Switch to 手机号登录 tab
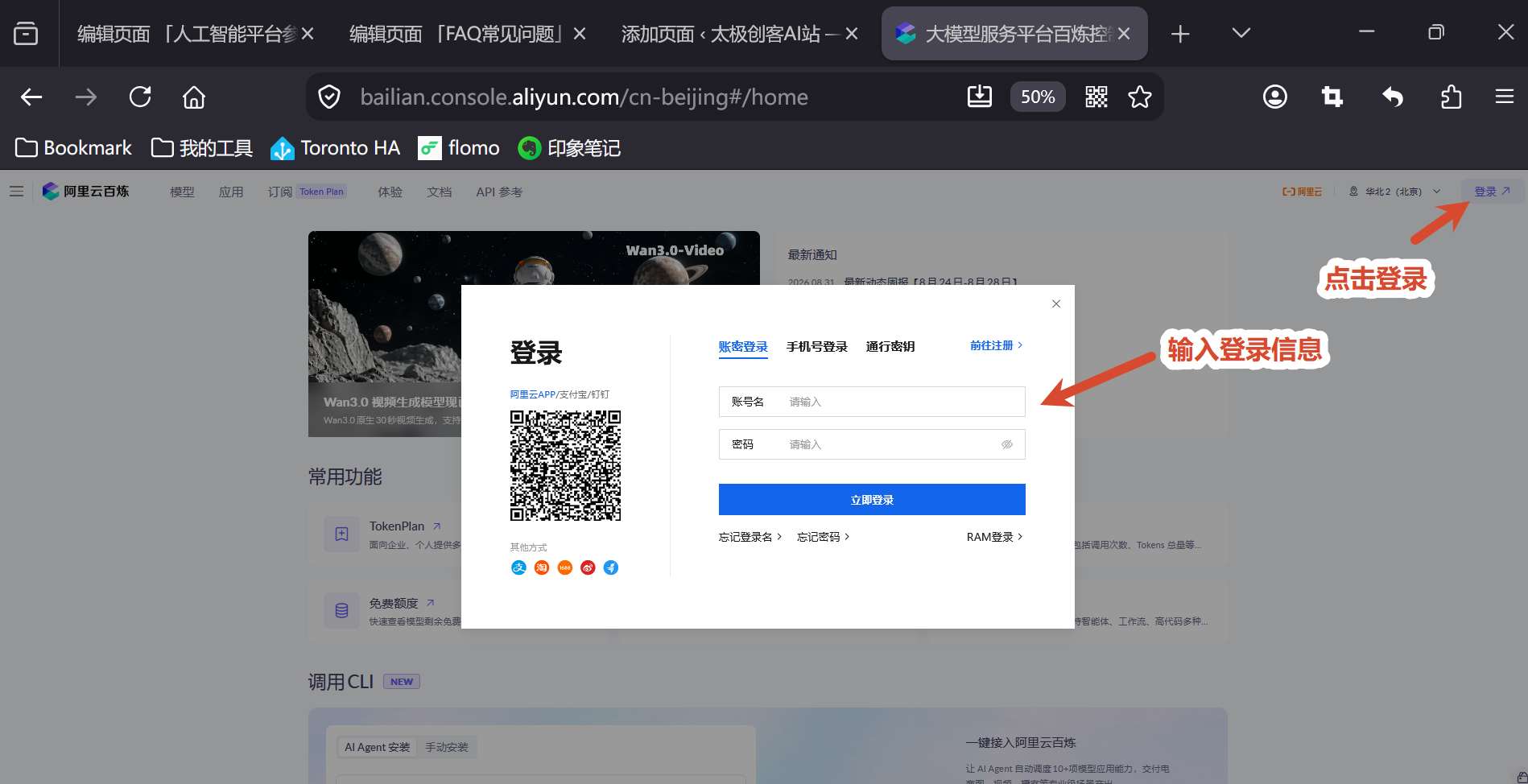This screenshot has height=784, width=1528. pyautogui.click(x=817, y=347)
